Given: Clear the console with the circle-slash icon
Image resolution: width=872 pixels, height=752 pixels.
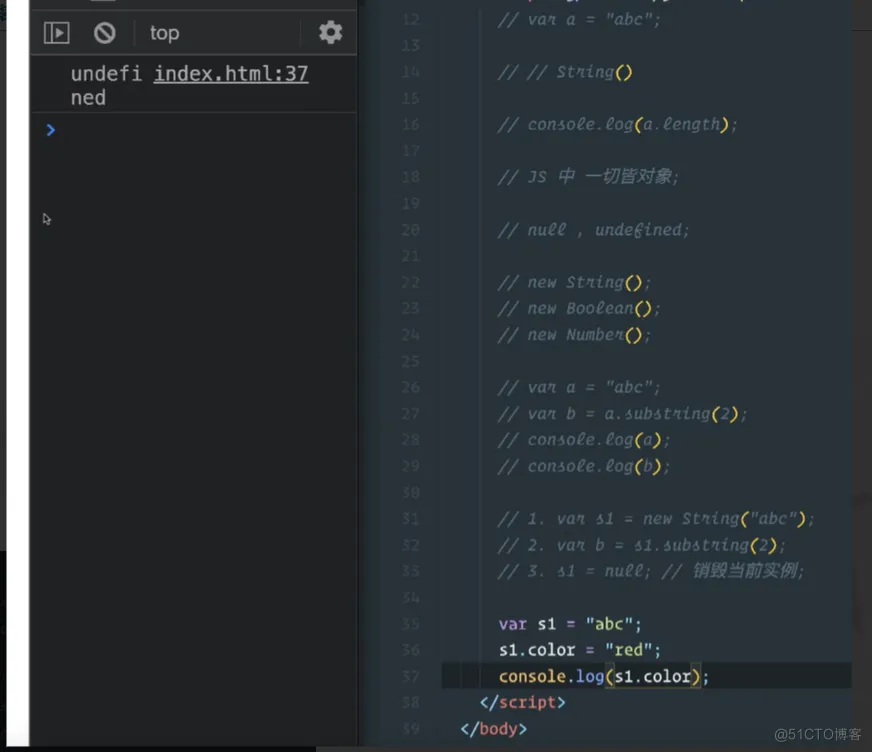Looking at the screenshot, I should tap(105, 33).
